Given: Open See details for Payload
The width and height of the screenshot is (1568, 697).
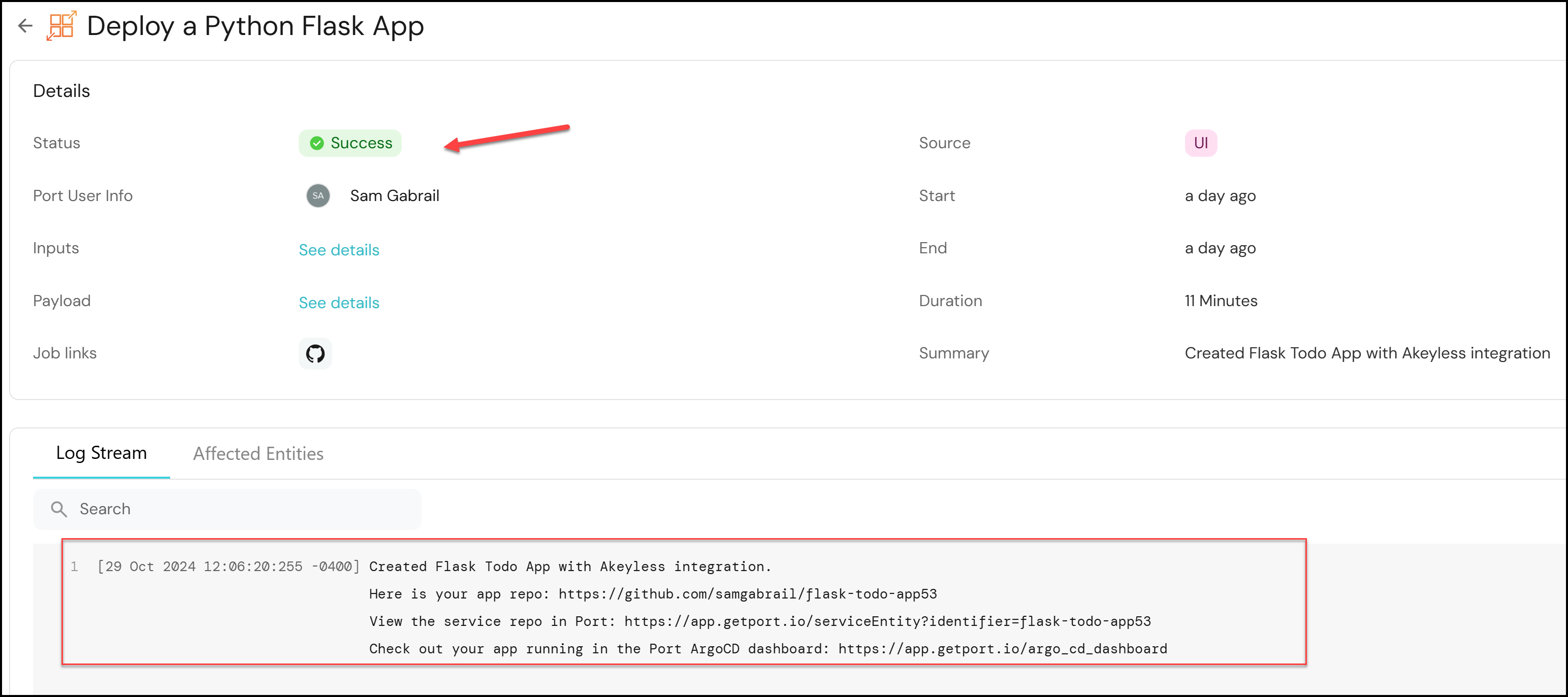Looking at the screenshot, I should pos(339,303).
